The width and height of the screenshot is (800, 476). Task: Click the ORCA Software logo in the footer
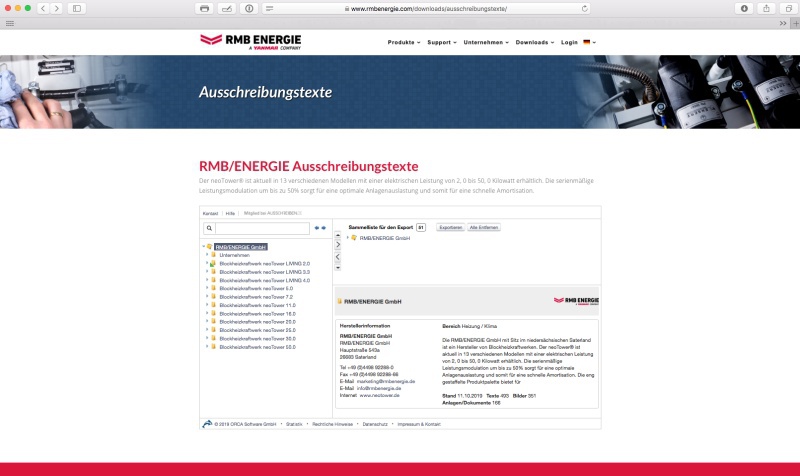[x=207, y=424]
